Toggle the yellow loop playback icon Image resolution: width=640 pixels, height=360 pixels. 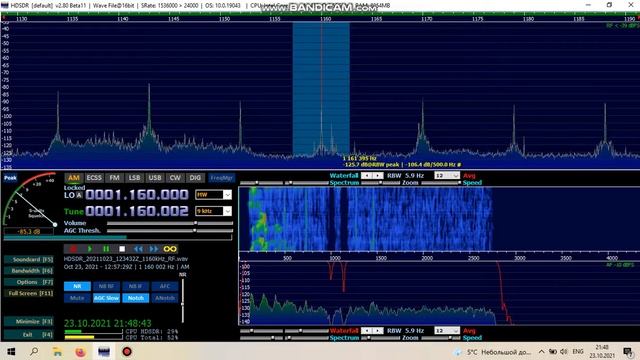[x=170, y=249]
